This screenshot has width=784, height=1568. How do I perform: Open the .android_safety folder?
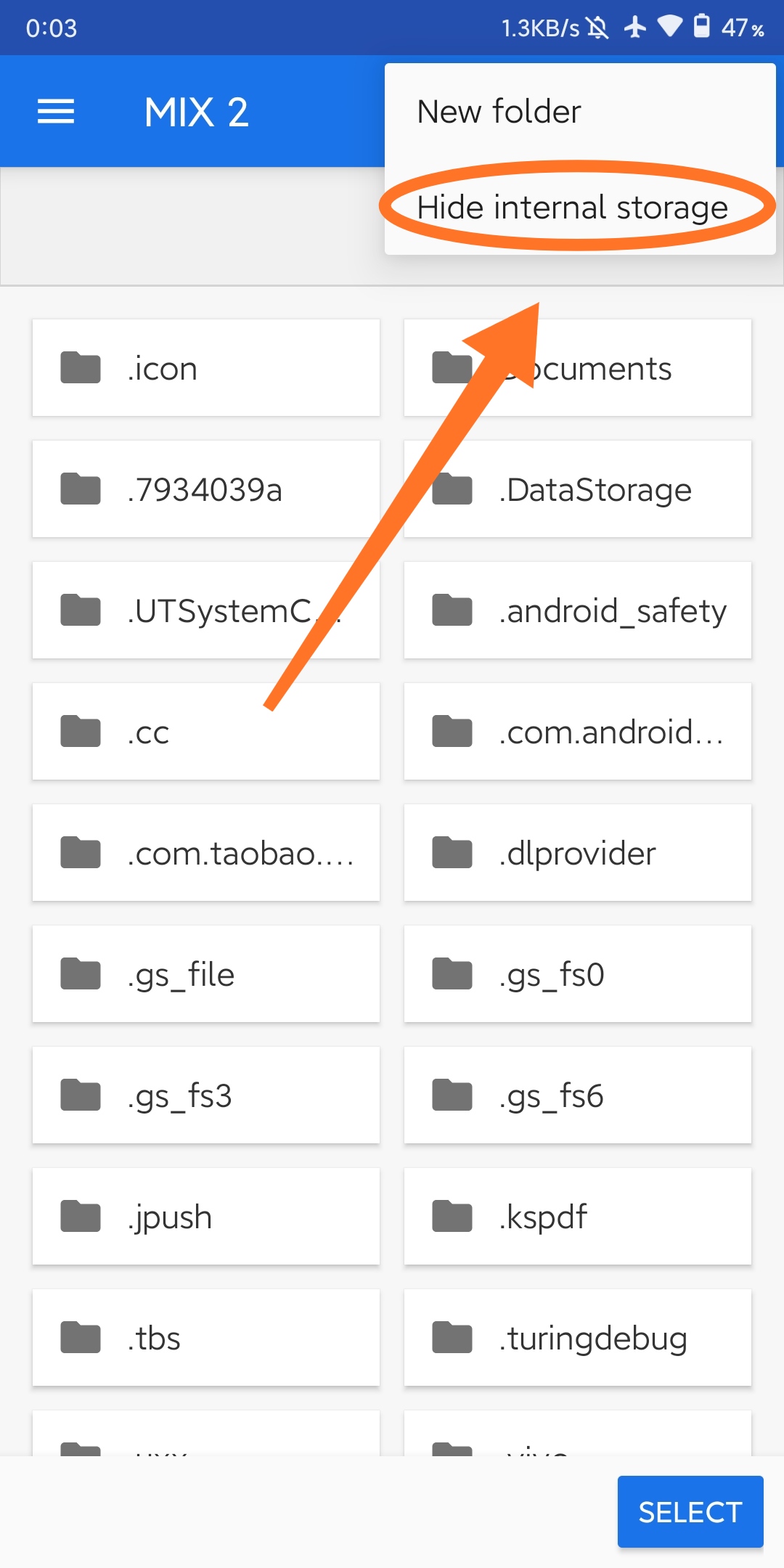coord(578,611)
